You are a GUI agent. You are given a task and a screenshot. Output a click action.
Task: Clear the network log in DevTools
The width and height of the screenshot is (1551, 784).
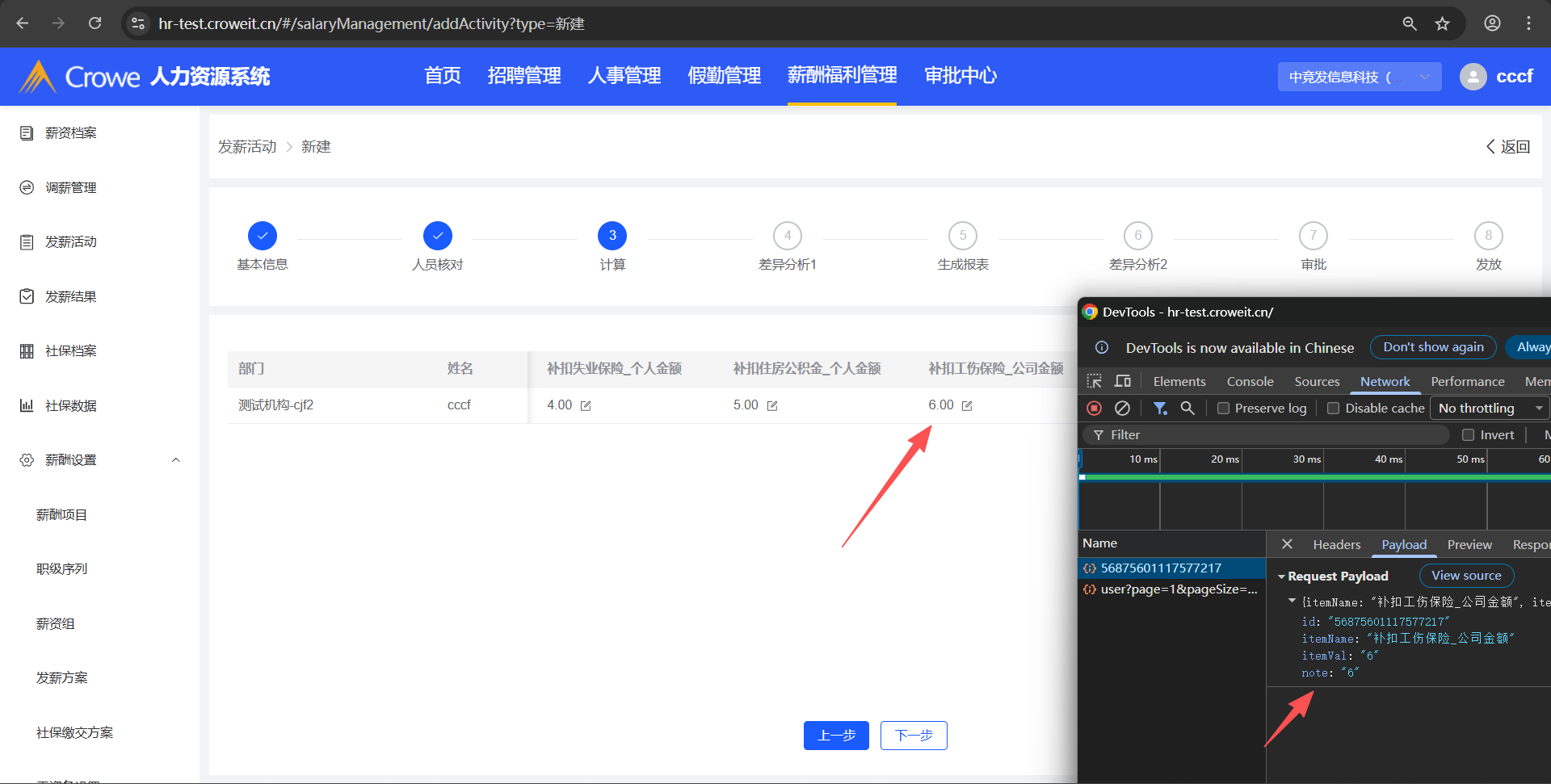(1122, 409)
